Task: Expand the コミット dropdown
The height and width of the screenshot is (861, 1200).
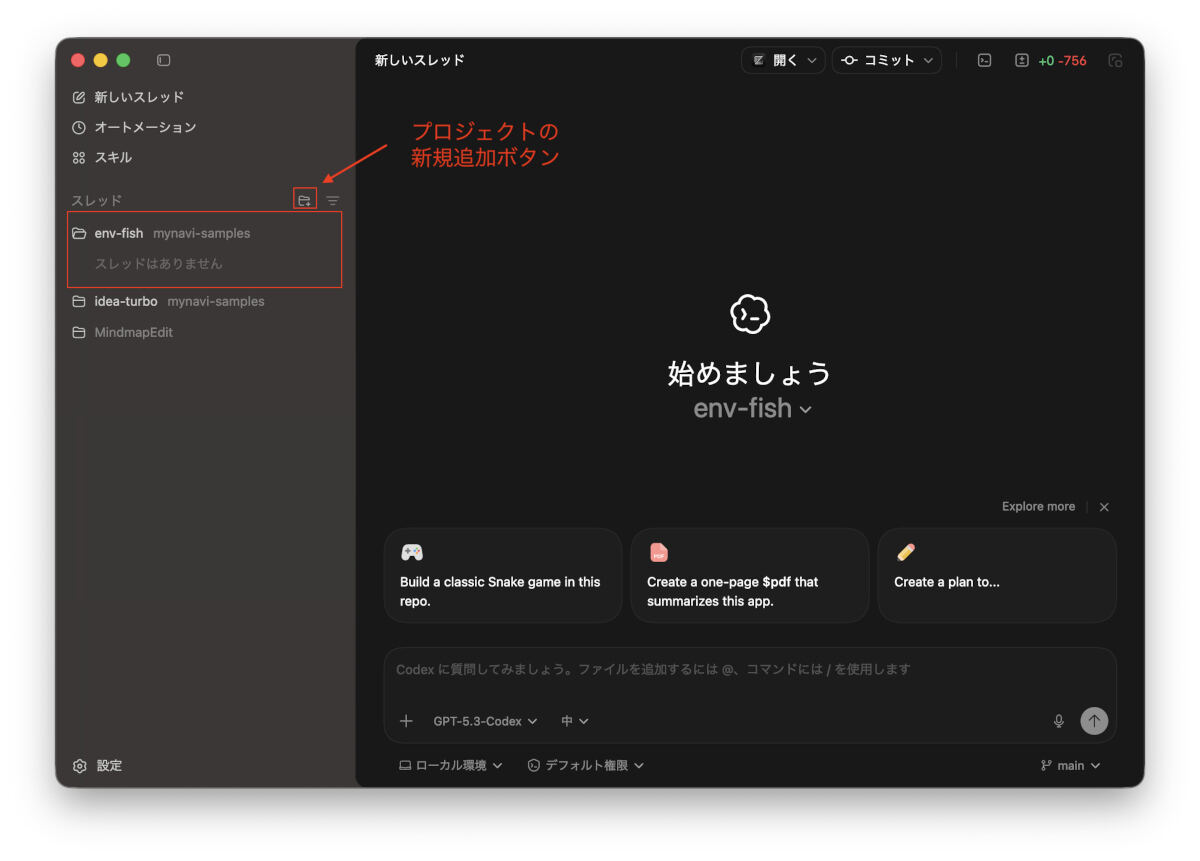Action: coord(886,60)
